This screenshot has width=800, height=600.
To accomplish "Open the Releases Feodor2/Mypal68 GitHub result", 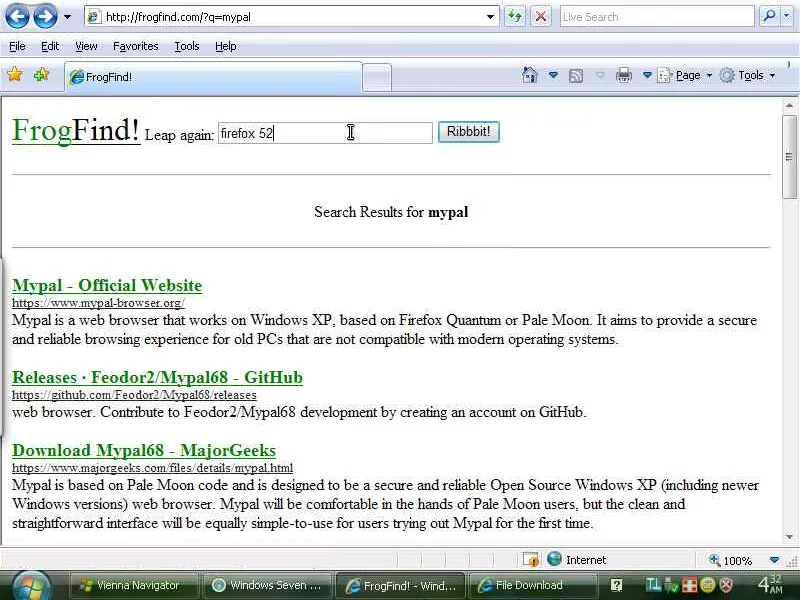I will pyautogui.click(x=157, y=377).
